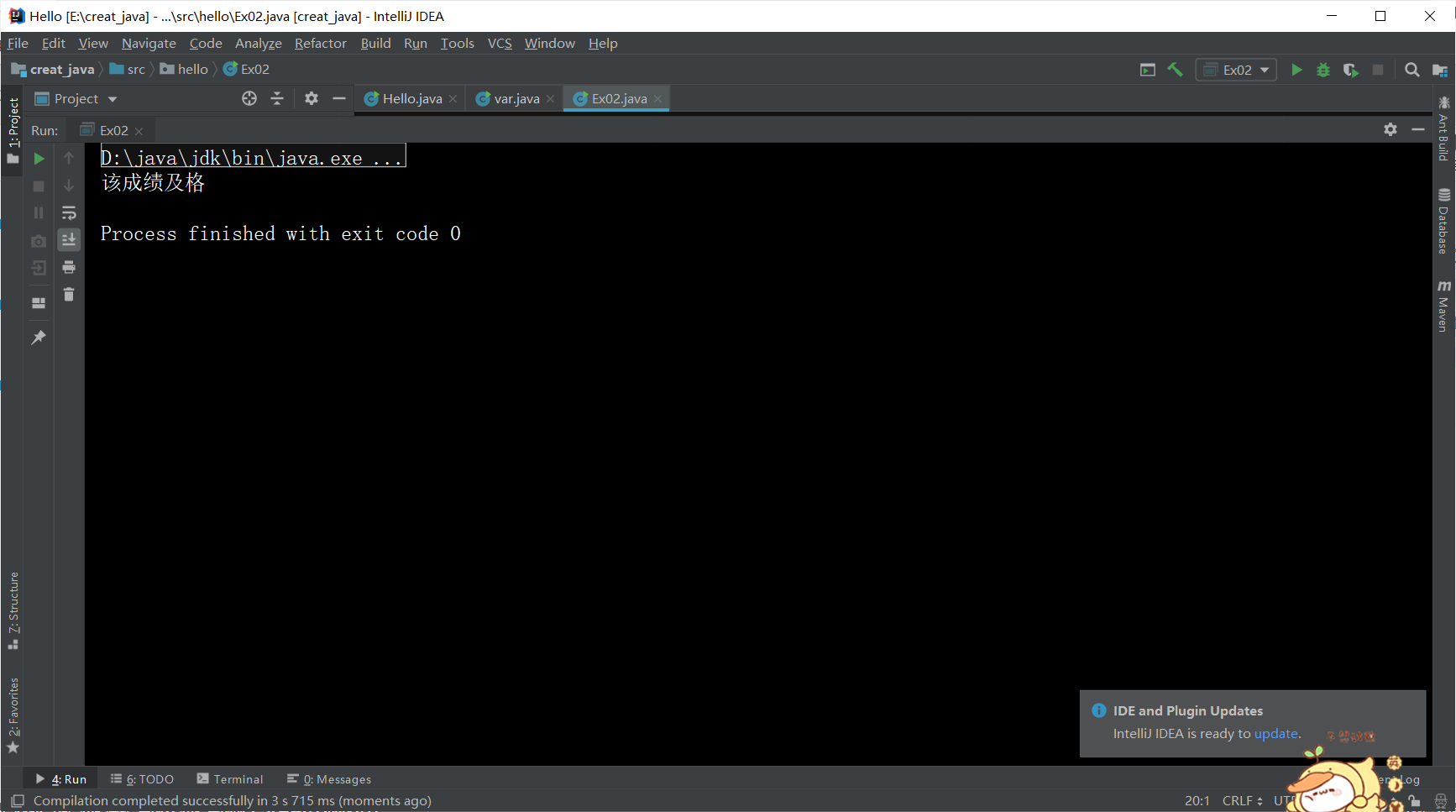Open Project panel settings gear

click(x=312, y=98)
